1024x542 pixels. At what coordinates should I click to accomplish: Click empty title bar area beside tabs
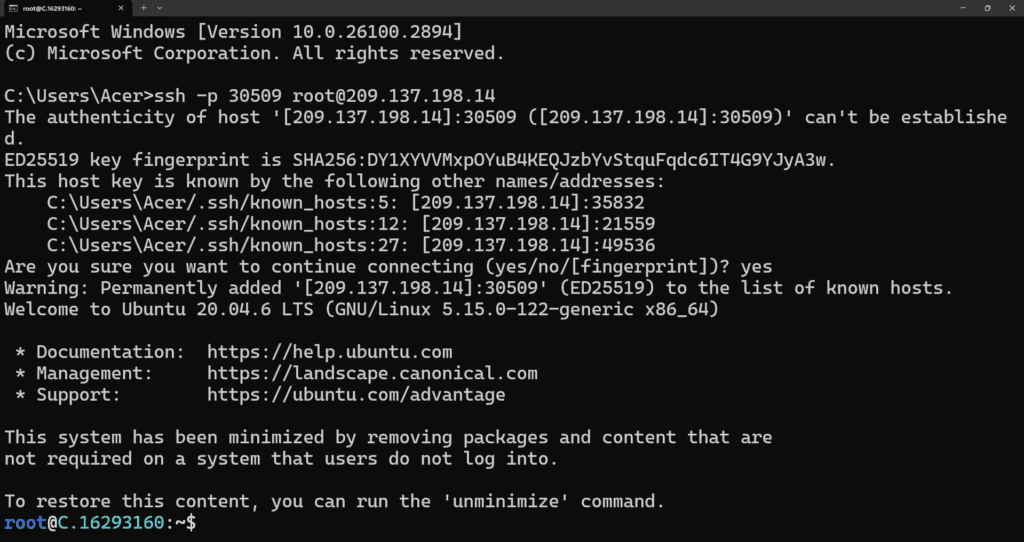[x=555, y=8]
